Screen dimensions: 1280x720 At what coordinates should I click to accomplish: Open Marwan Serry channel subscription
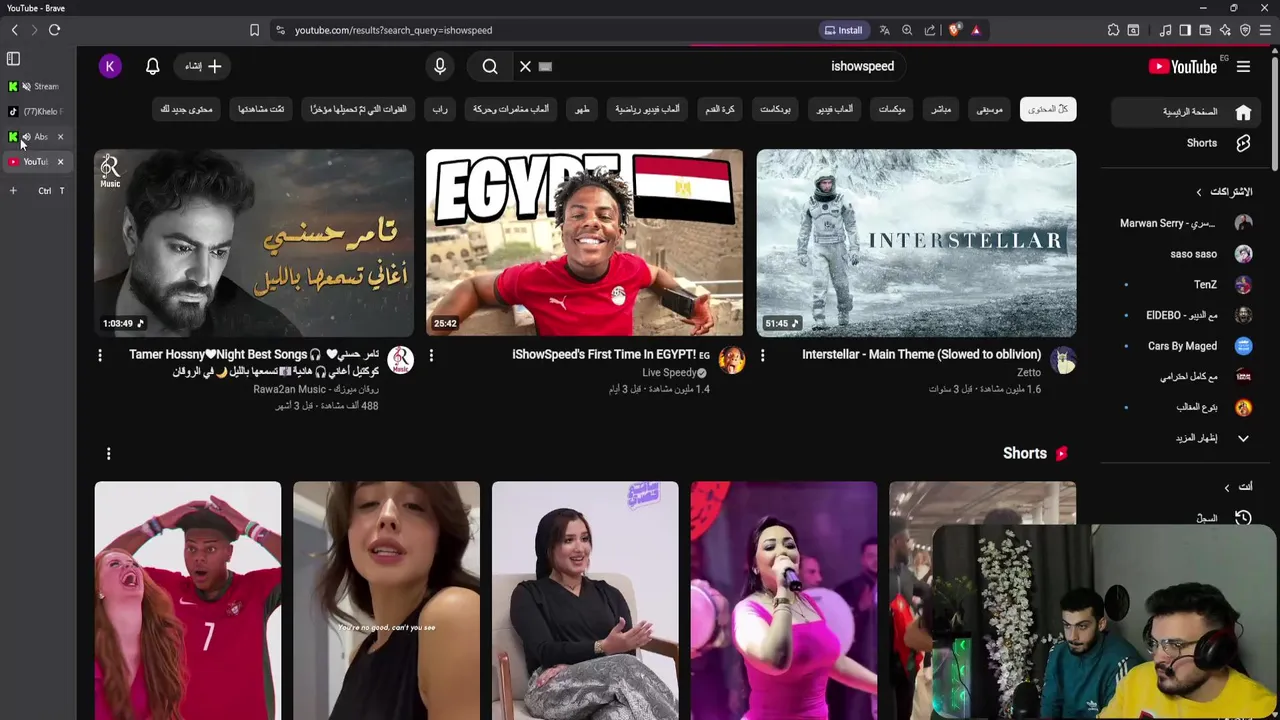(1186, 223)
